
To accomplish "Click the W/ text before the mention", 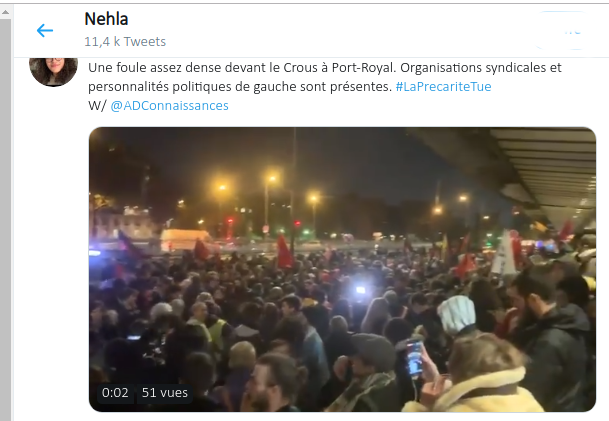I will (x=97, y=106).
